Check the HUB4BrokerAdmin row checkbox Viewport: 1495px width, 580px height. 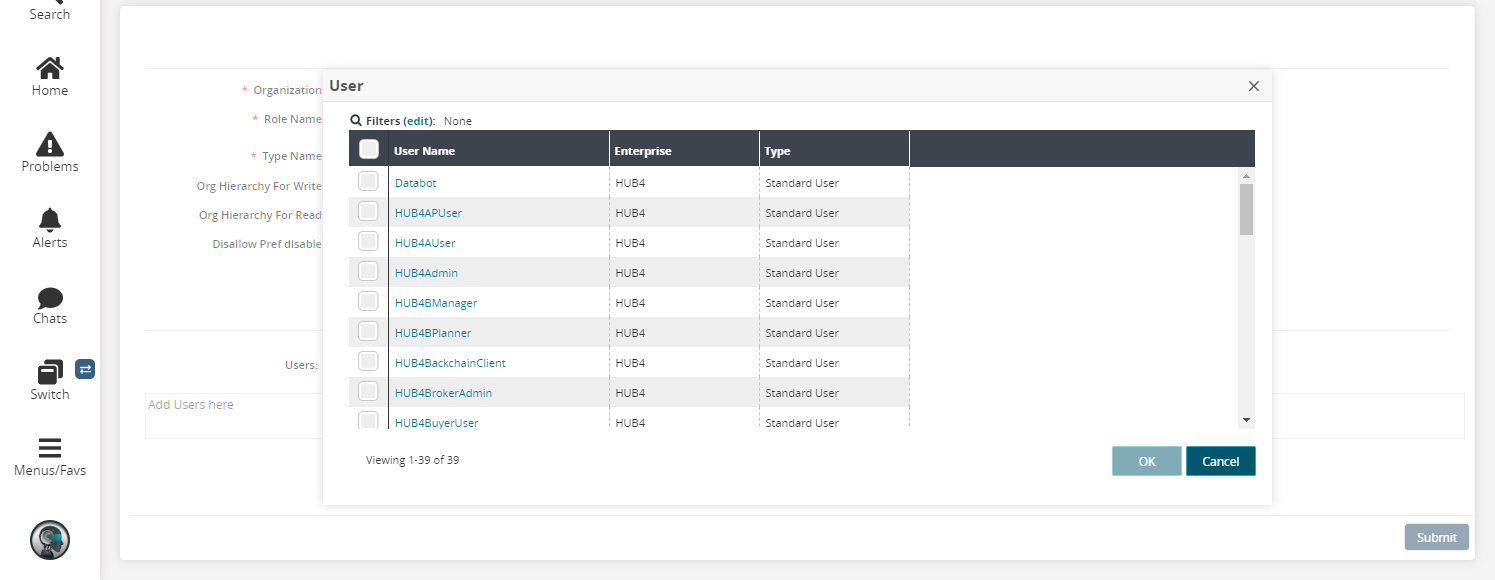[x=368, y=391]
